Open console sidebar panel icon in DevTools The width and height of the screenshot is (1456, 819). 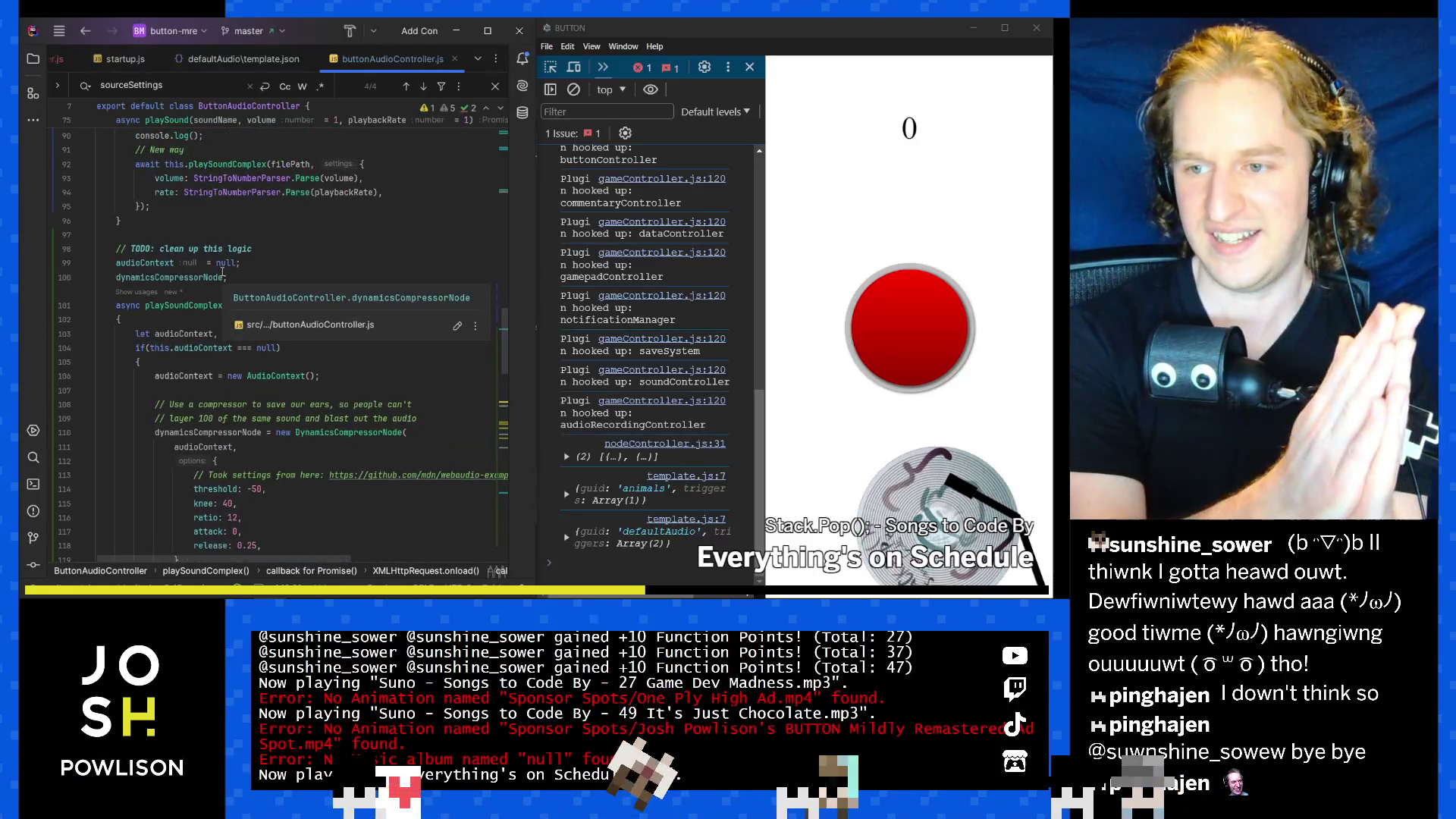click(551, 89)
